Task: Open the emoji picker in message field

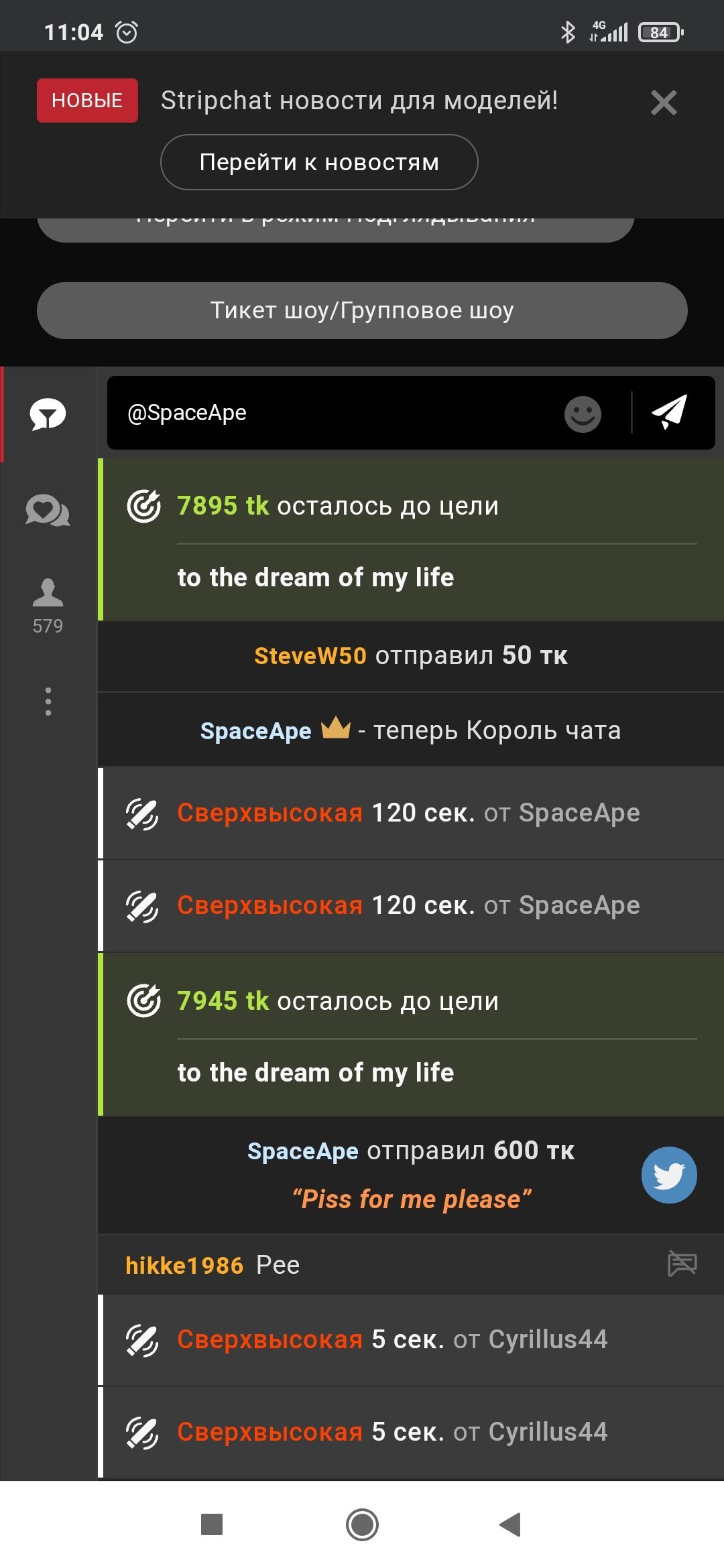Action: click(583, 413)
